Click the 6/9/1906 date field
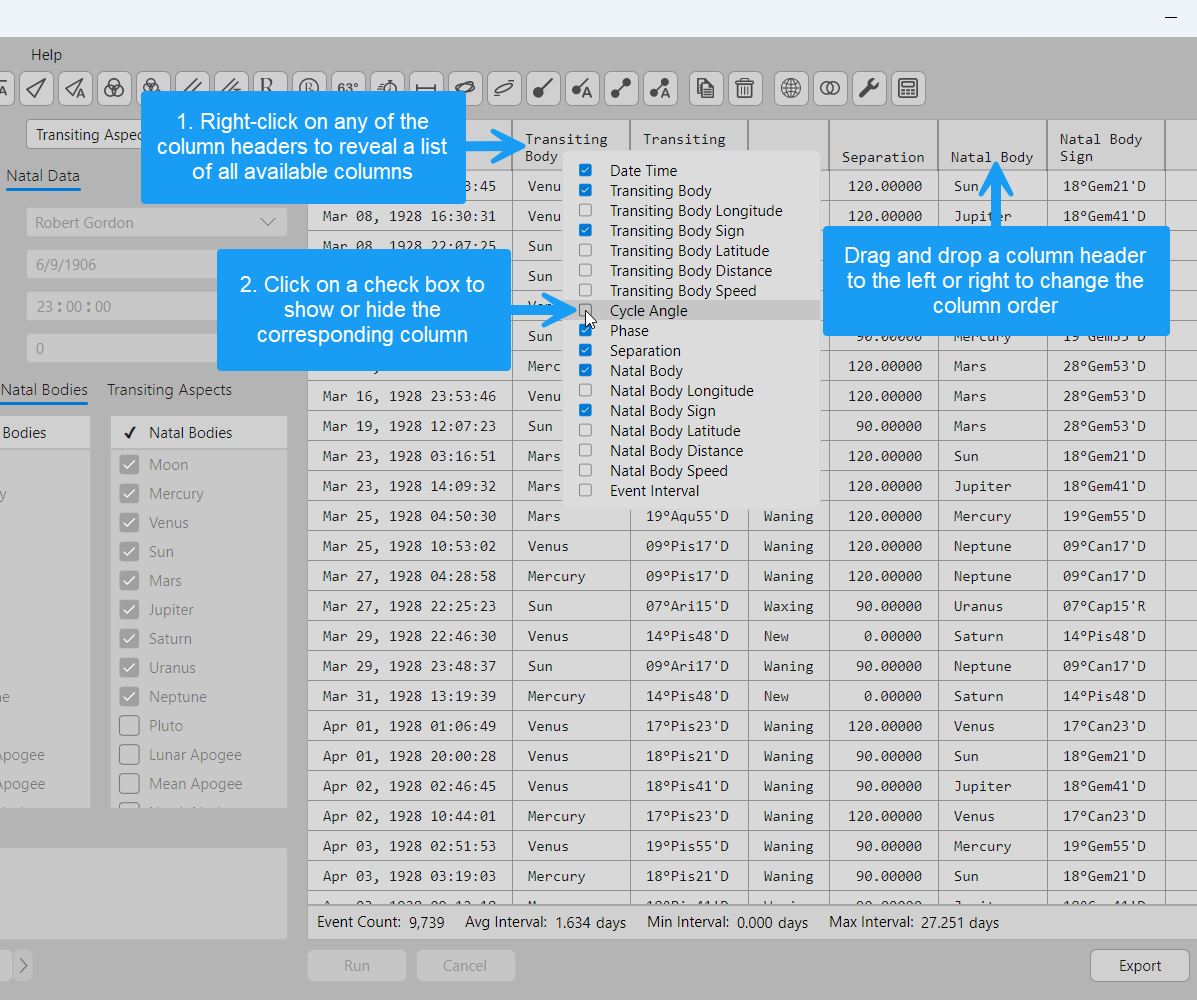The image size is (1197, 1000). 122,265
